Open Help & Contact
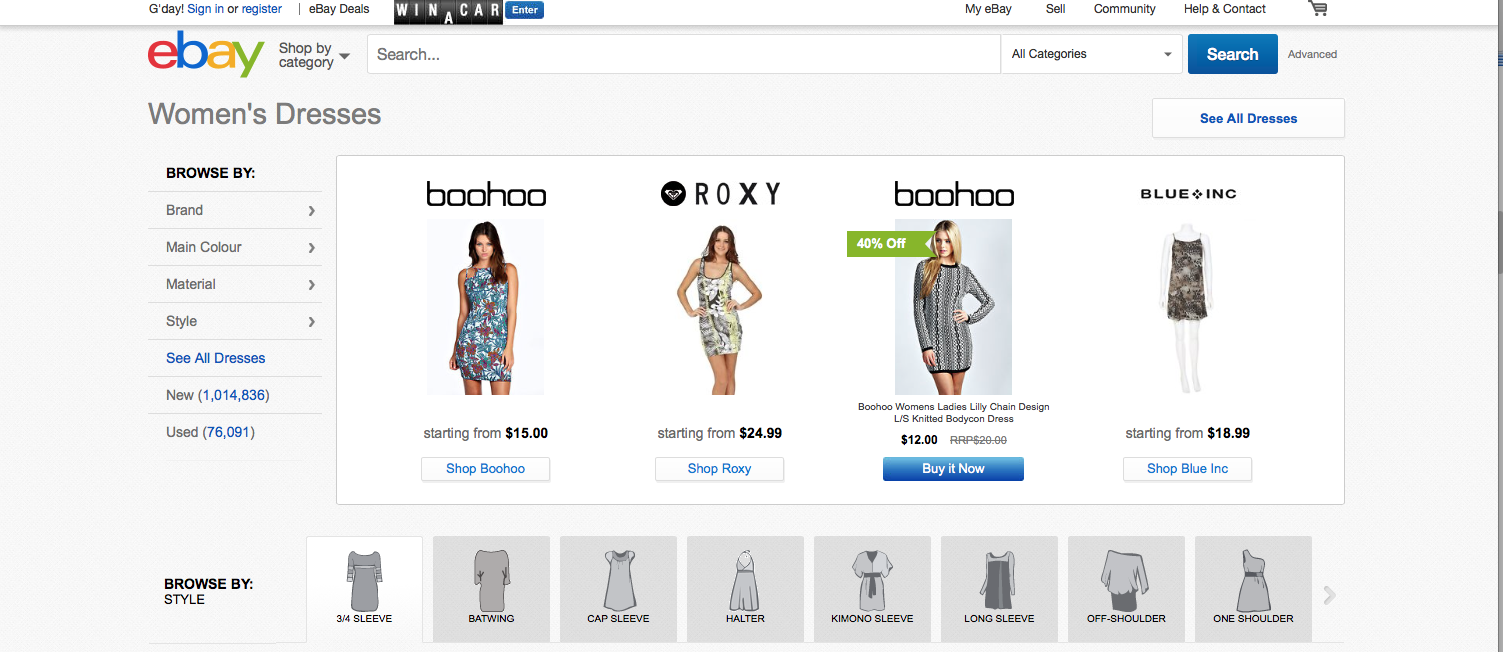This screenshot has width=1503, height=652. [x=1224, y=9]
